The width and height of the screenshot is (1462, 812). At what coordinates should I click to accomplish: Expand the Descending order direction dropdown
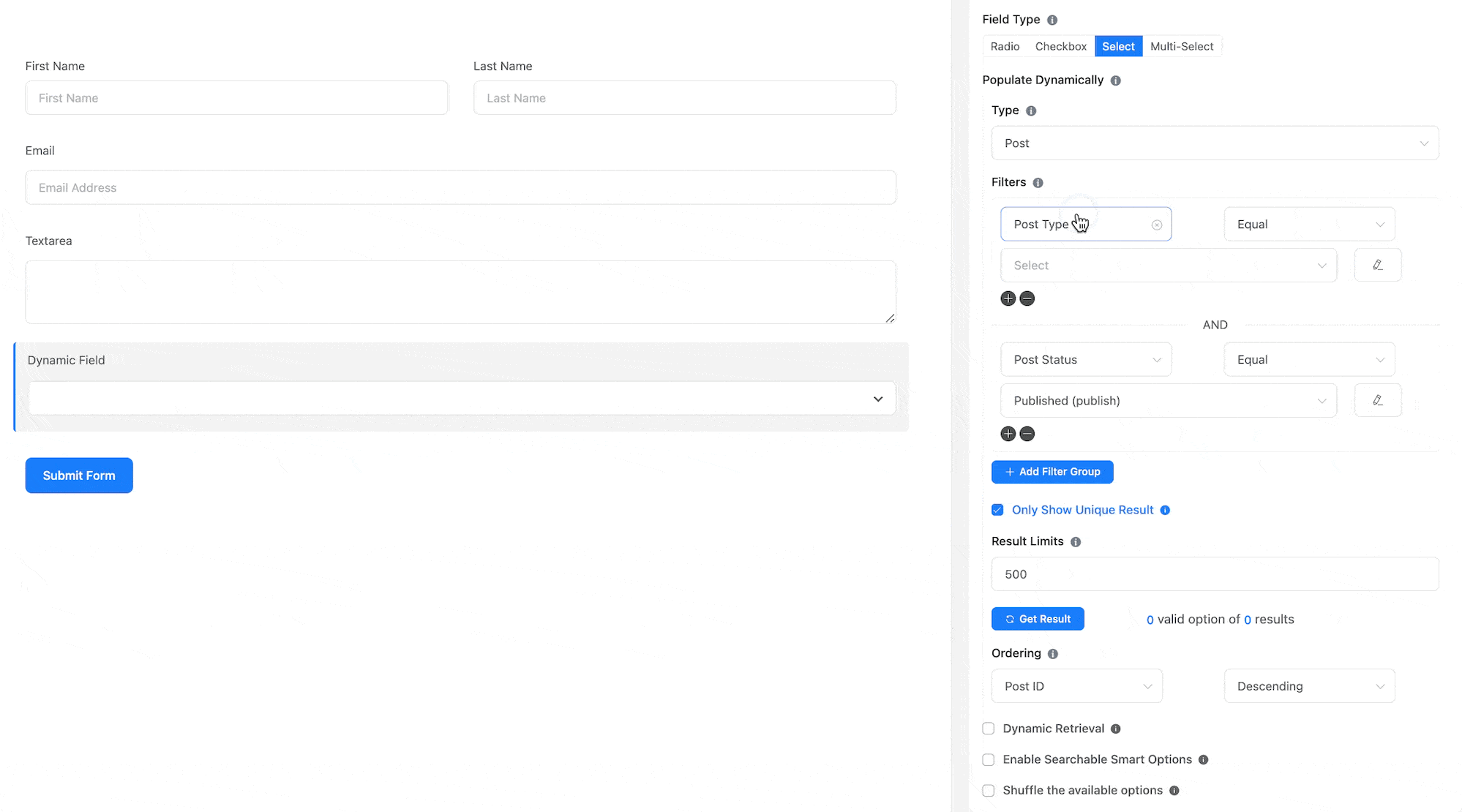(1307, 685)
